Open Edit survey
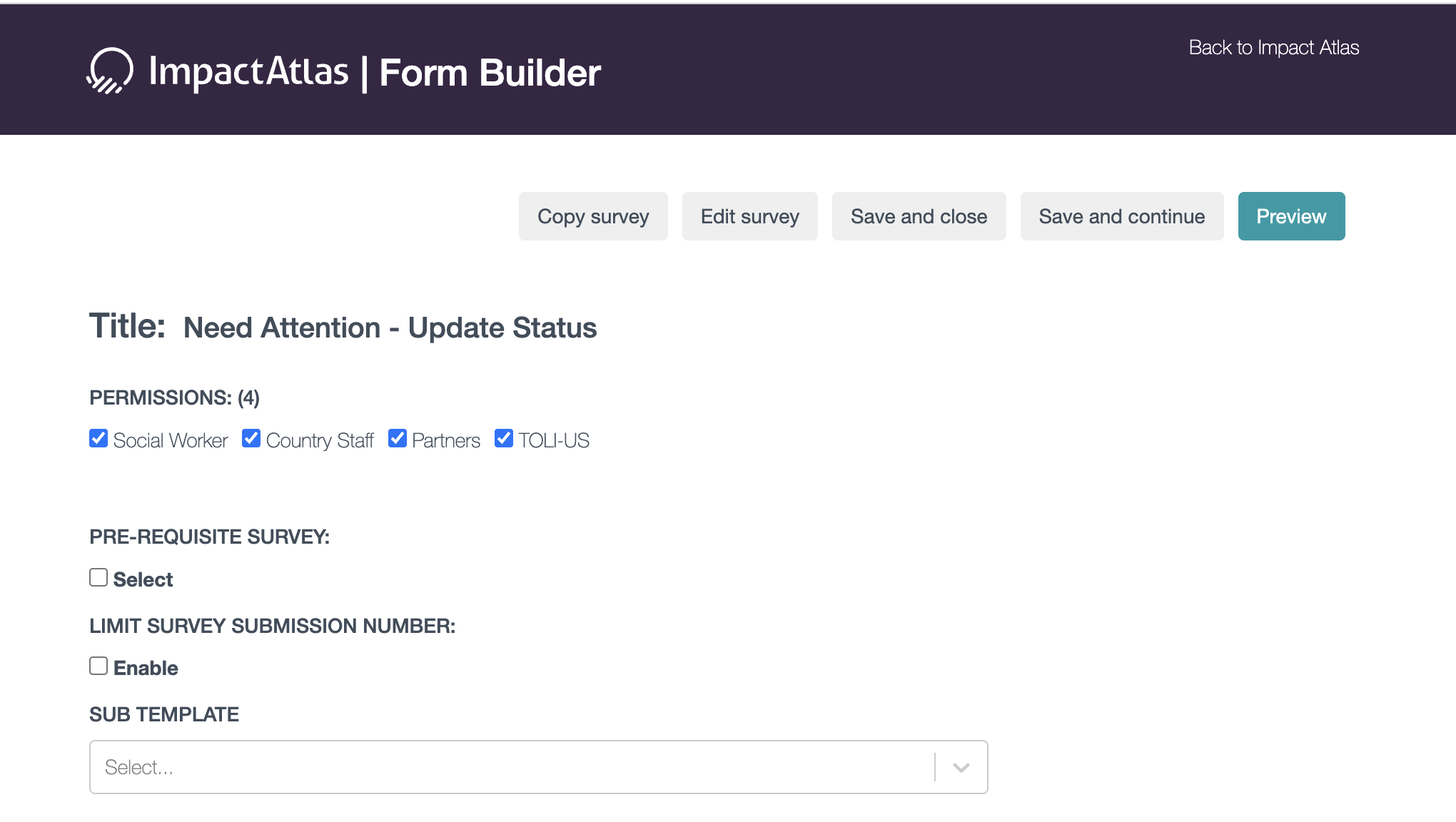Image resolution: width=1456 pixels, height=822 pixels. [749, 216]
